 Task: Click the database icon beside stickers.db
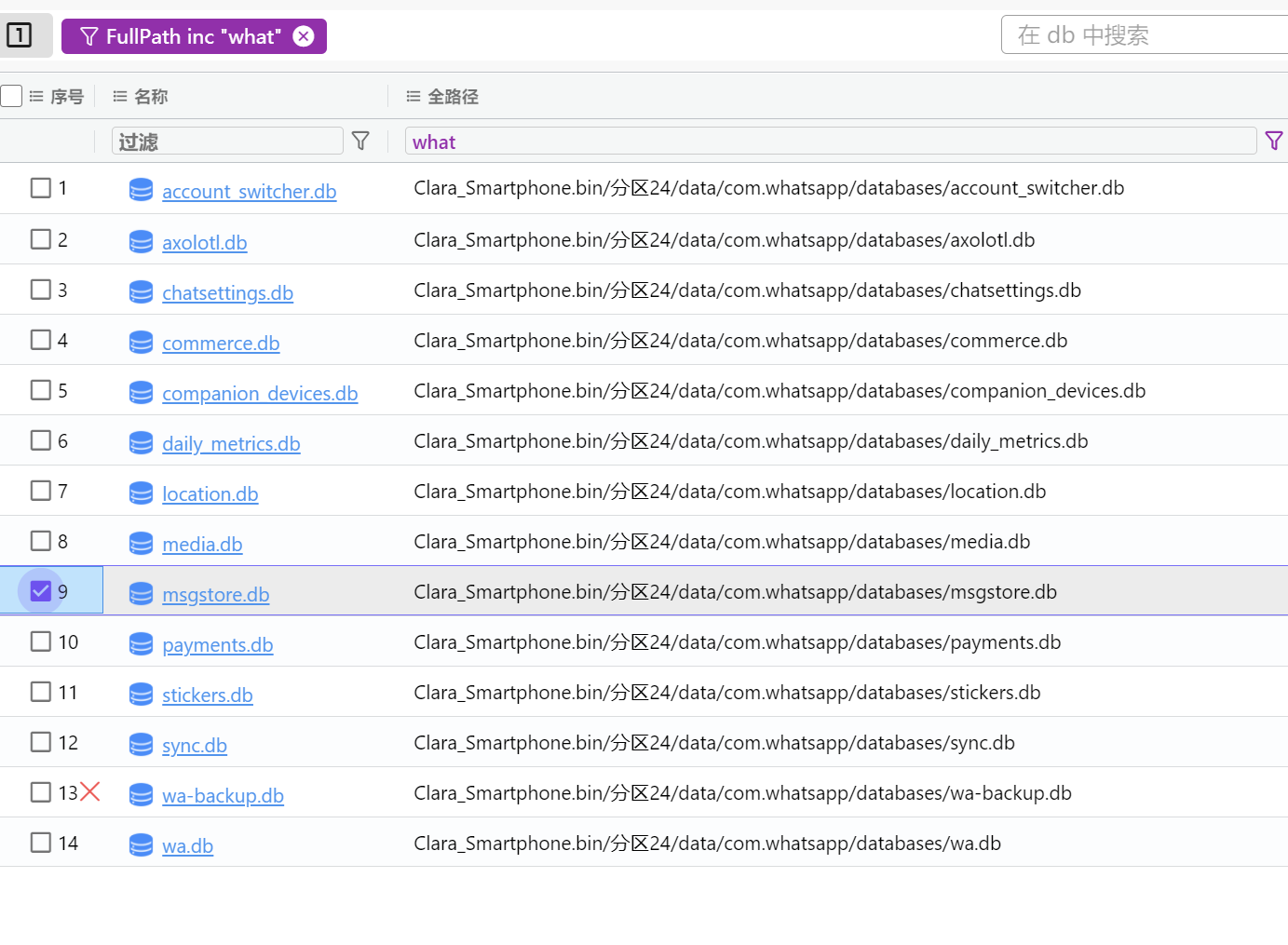point(141,694)
